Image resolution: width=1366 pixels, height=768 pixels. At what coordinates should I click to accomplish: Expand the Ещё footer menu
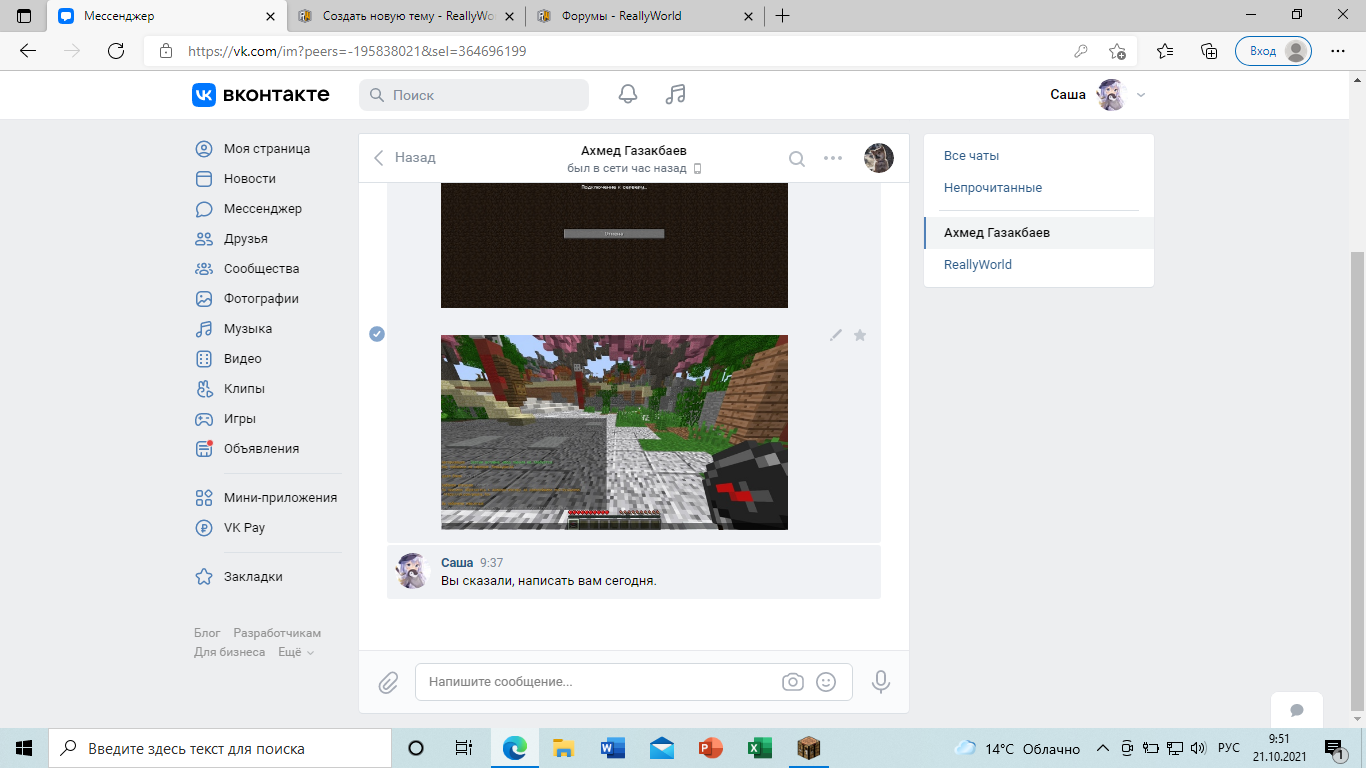[x=296, y=652]
